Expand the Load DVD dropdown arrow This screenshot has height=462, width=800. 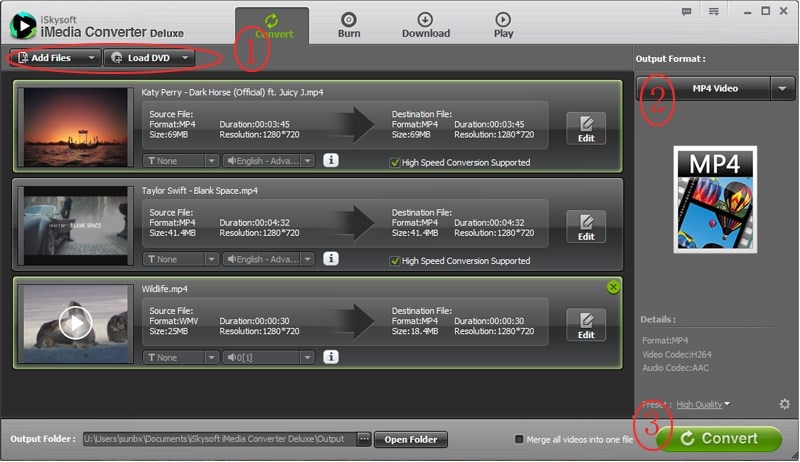185,58
